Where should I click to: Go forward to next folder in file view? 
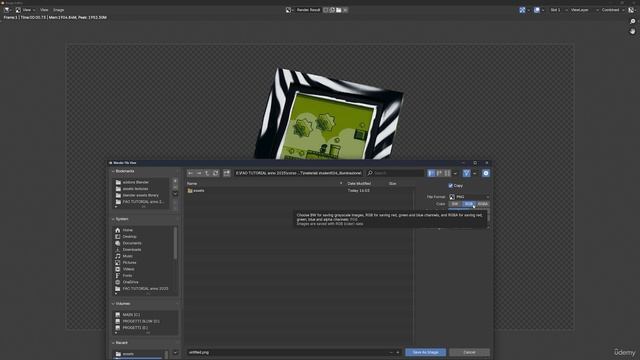199,173
